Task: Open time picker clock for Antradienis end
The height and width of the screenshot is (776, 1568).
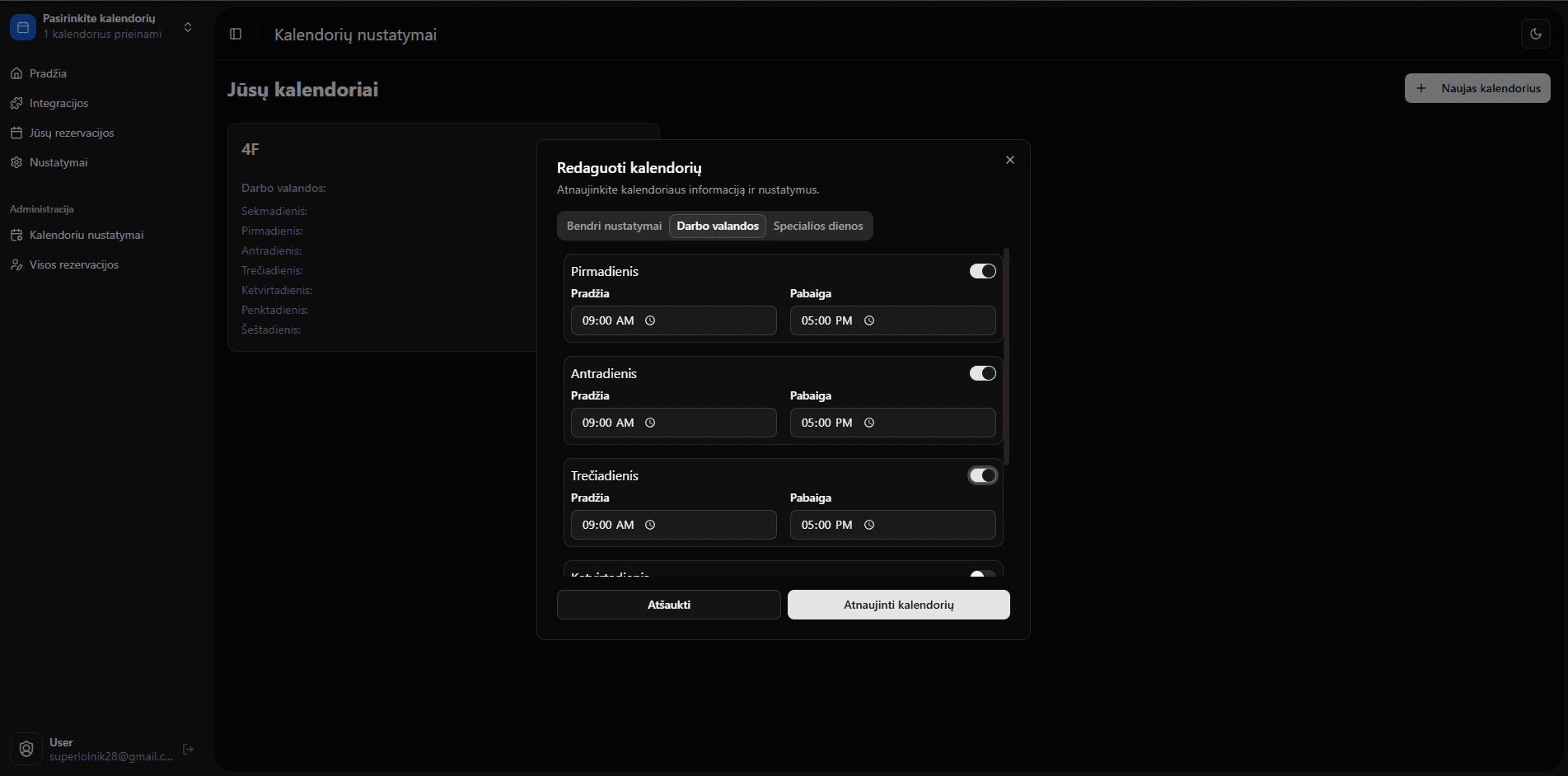Action: [869, 423]
